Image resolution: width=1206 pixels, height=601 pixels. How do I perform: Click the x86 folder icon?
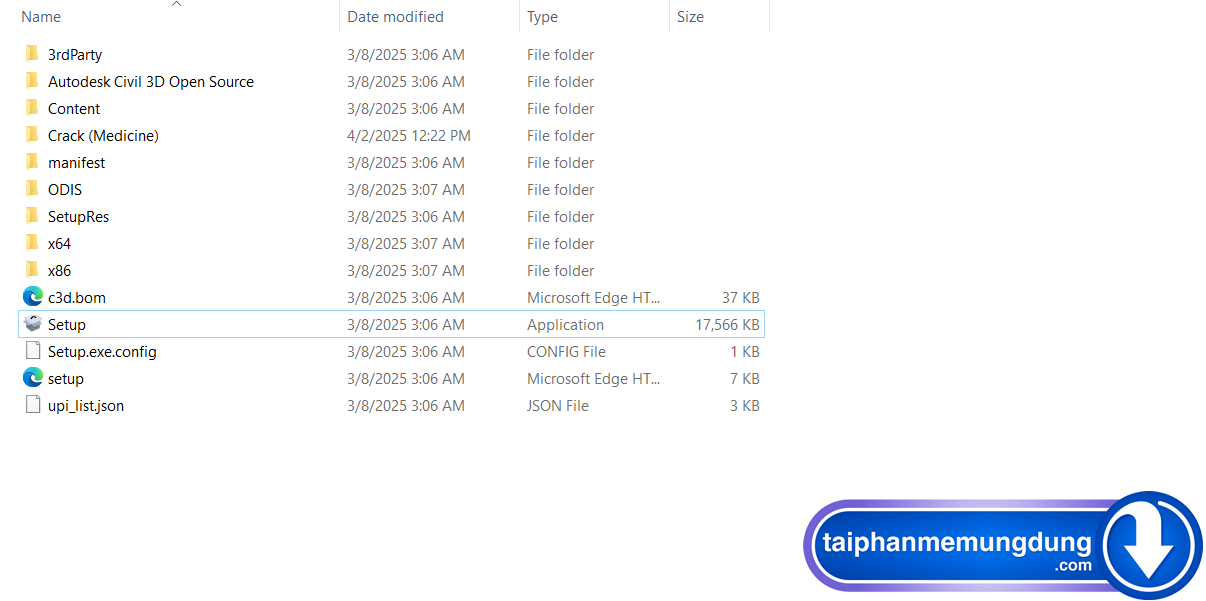[x=32, y=270]
